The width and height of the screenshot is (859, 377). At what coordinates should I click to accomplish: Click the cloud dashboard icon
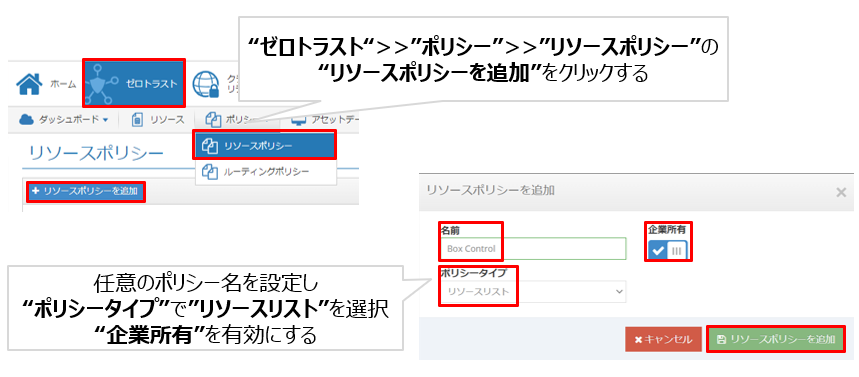(26, 120)
